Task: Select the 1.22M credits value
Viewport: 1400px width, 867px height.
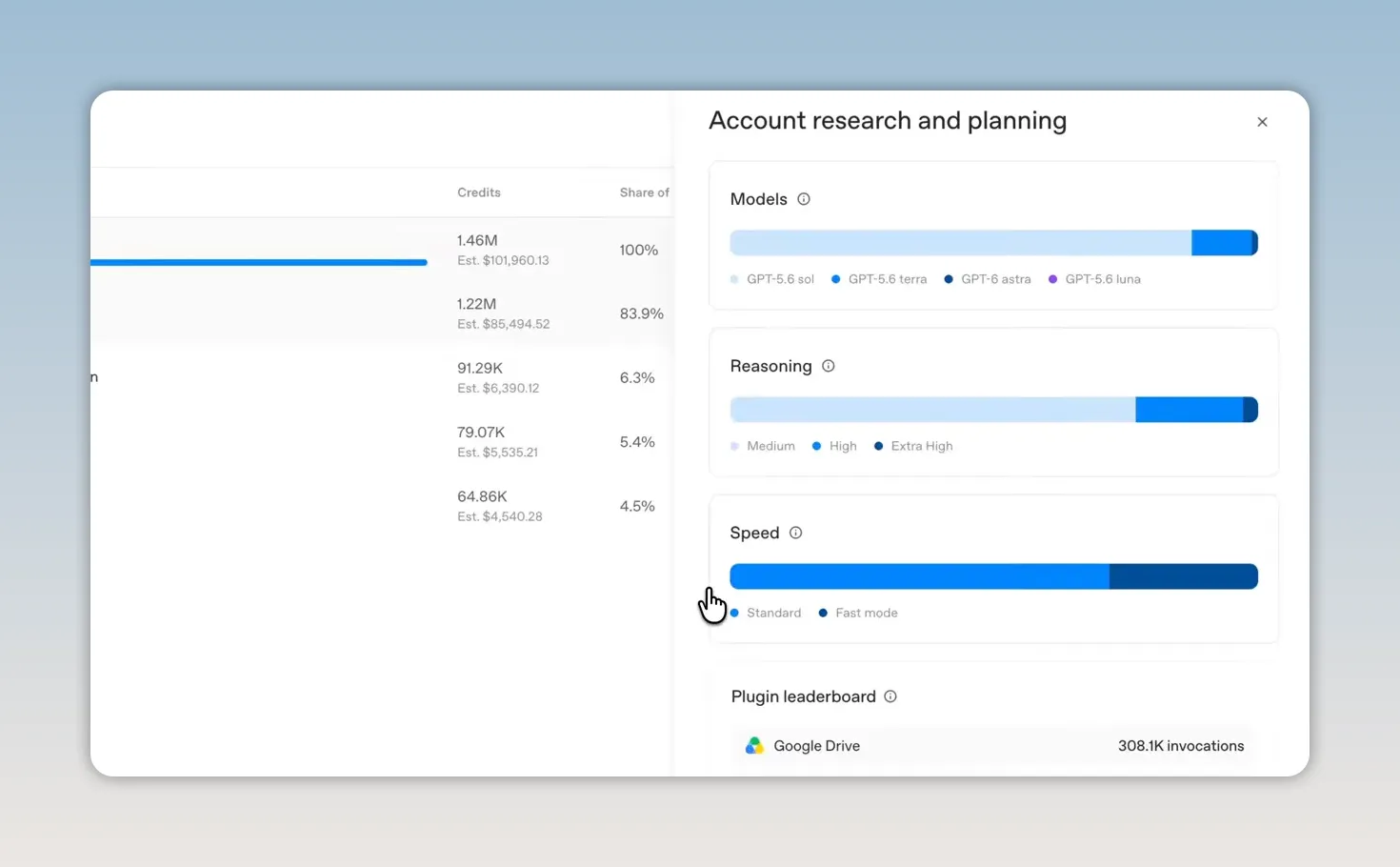Action: [476, 304]
